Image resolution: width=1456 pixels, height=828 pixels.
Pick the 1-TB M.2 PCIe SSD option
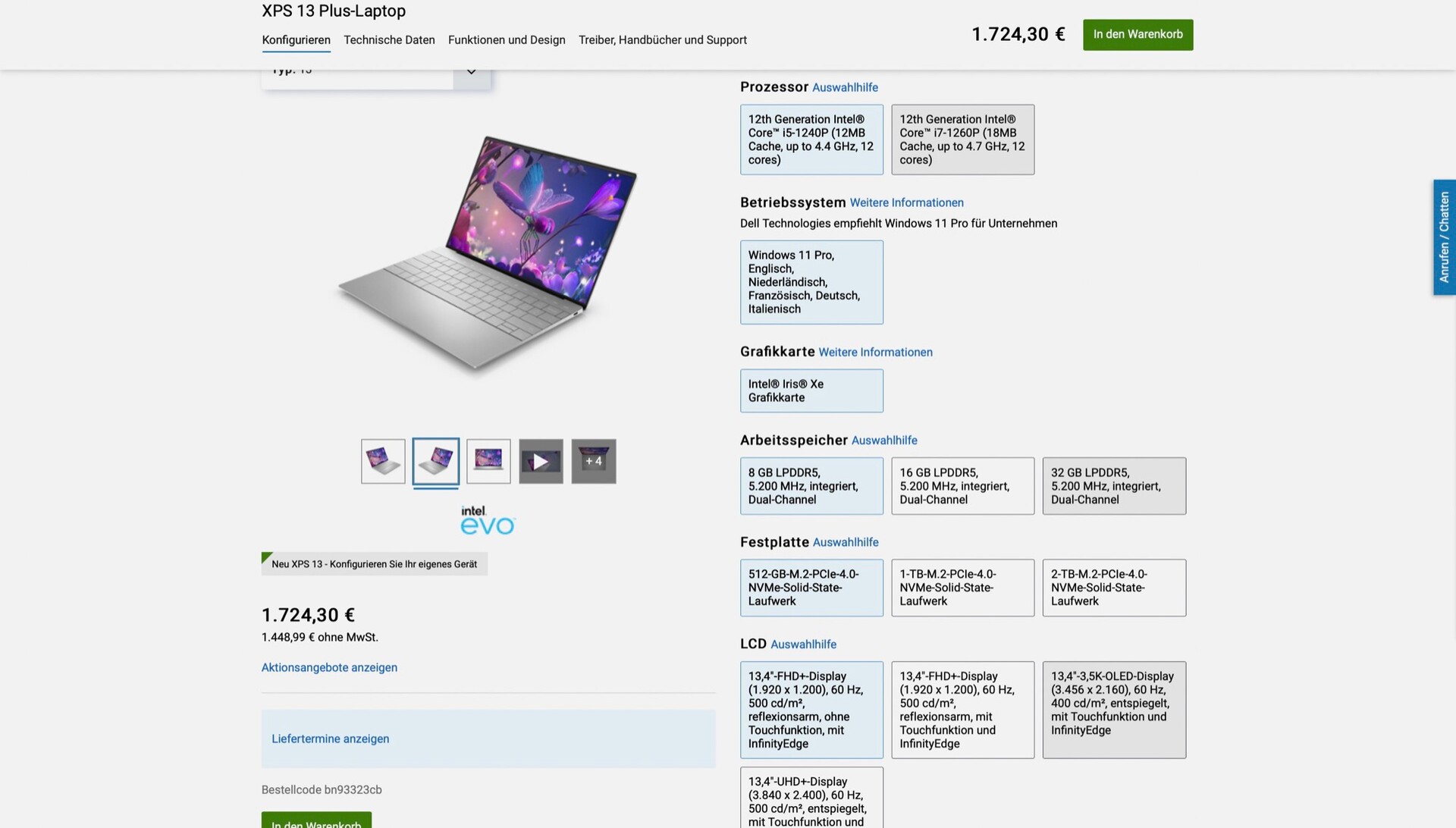tap(962, 588)
